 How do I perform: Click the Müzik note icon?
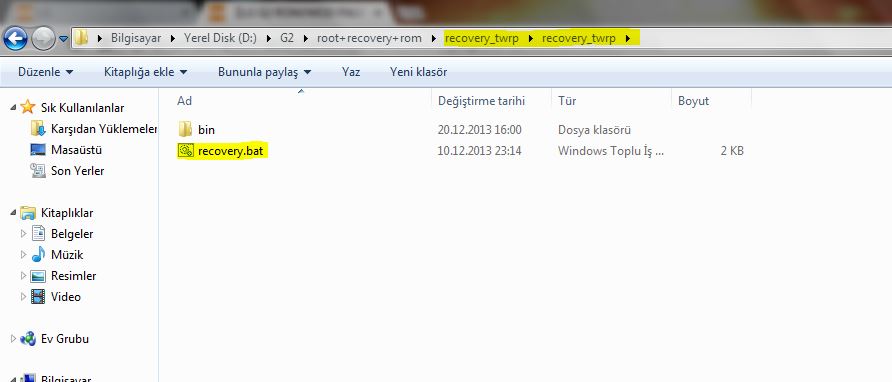[x=38, y=254]
